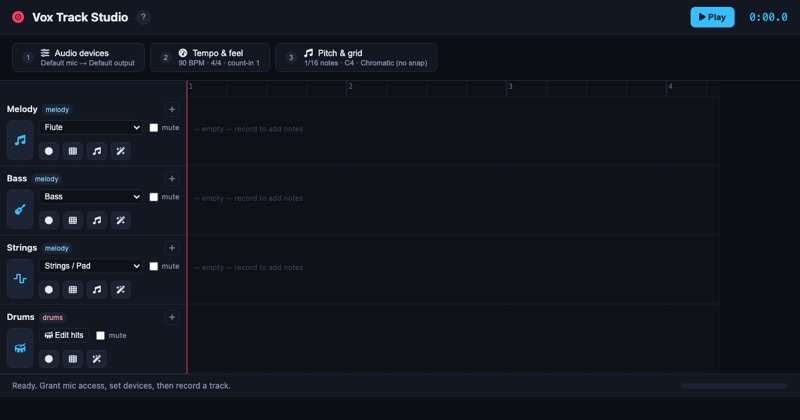Click the Strings track waveform instrument icon
Image resolution: width=800 pixels, height=420 pixels.
tap(20, 279)
